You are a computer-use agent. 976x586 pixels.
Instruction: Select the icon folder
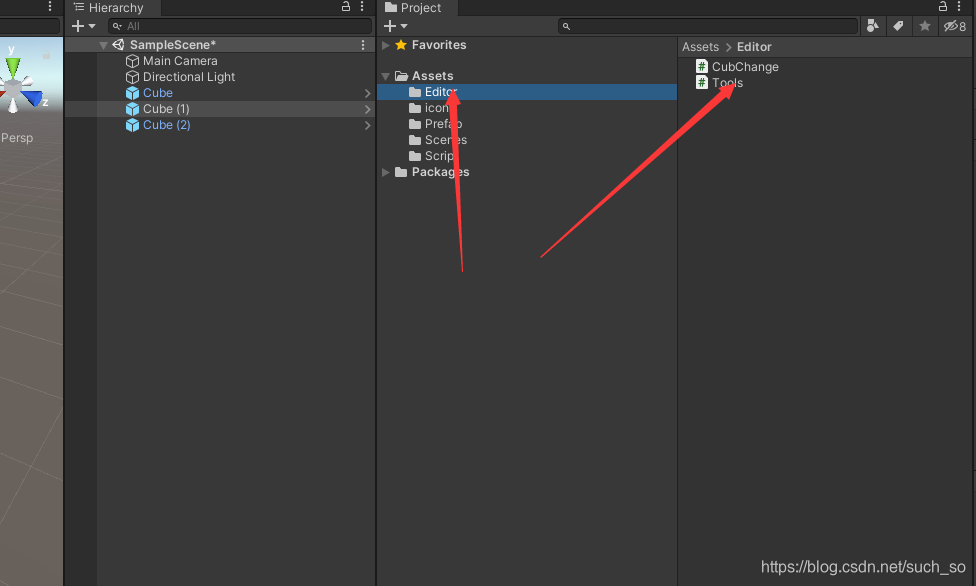[429, 108]
